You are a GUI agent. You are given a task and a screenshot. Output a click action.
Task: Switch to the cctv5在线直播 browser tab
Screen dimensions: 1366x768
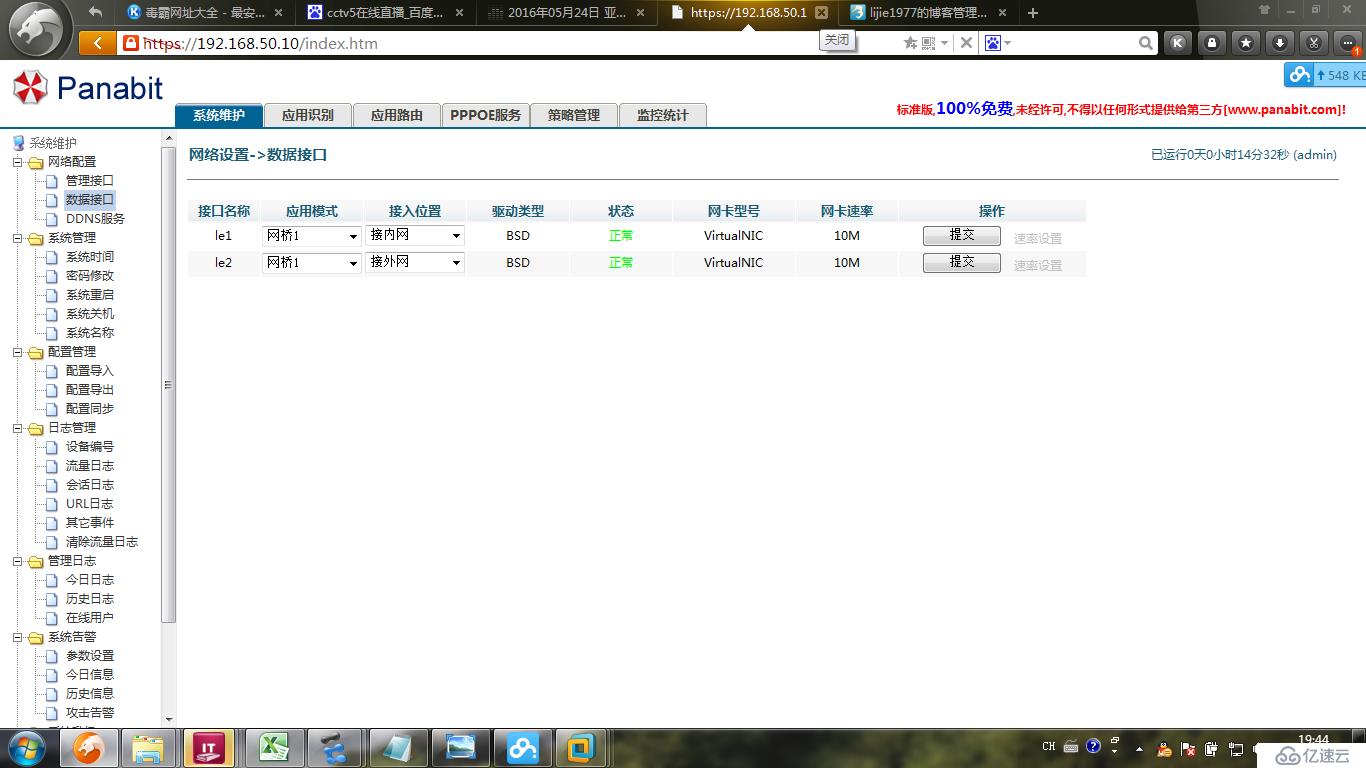click(386, 13)
